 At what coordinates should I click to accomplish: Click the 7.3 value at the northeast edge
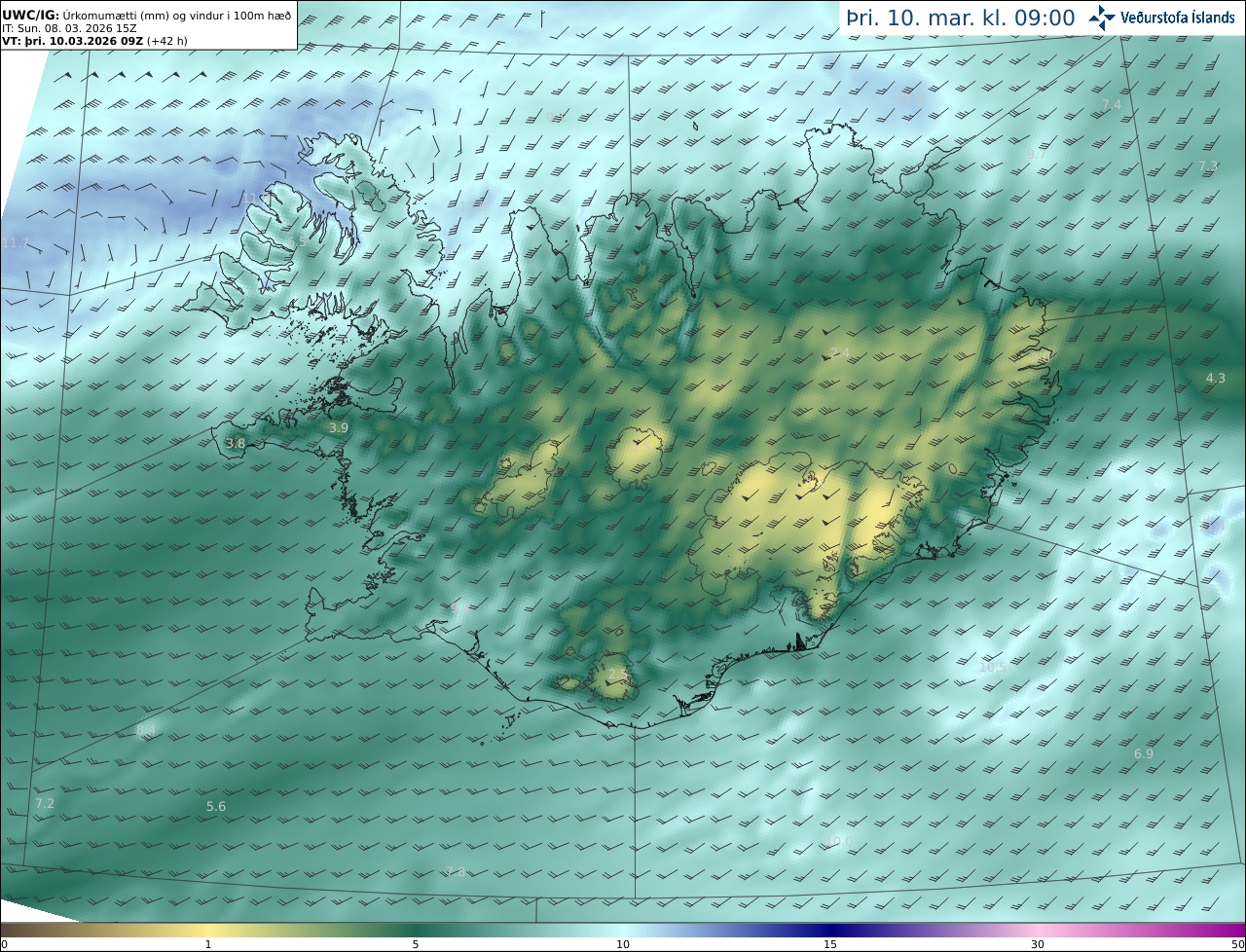[x=1208, y=166]
